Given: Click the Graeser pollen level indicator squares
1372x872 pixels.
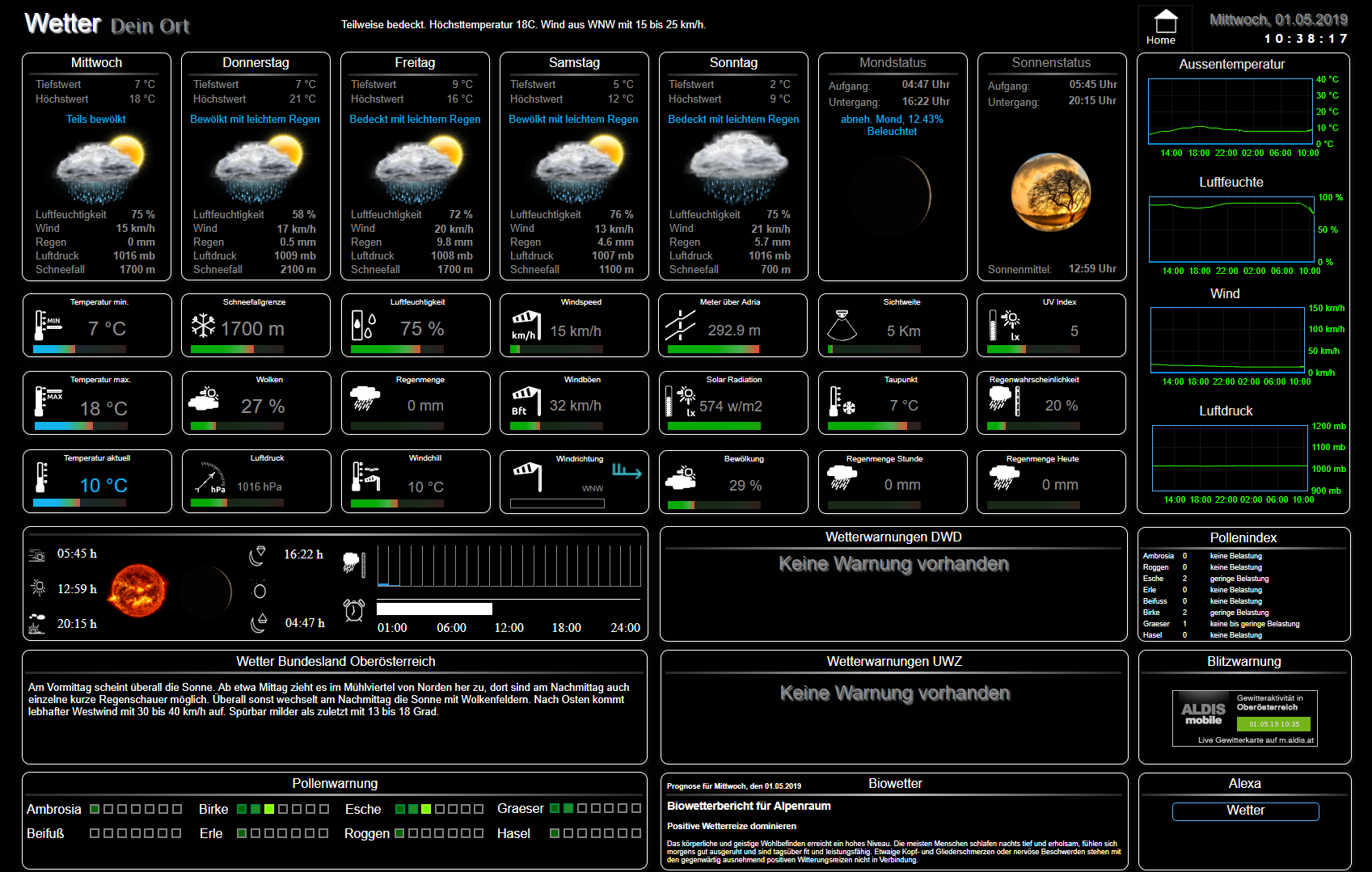Looking at the screenshot, I should pyautogui.click(x=596, y=808).
